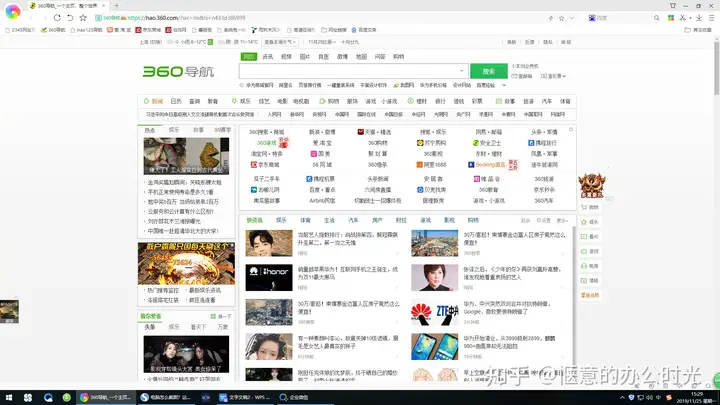Open the 携程旅行 site link
This screenshot has height=405, width=720.
(542, 143)
